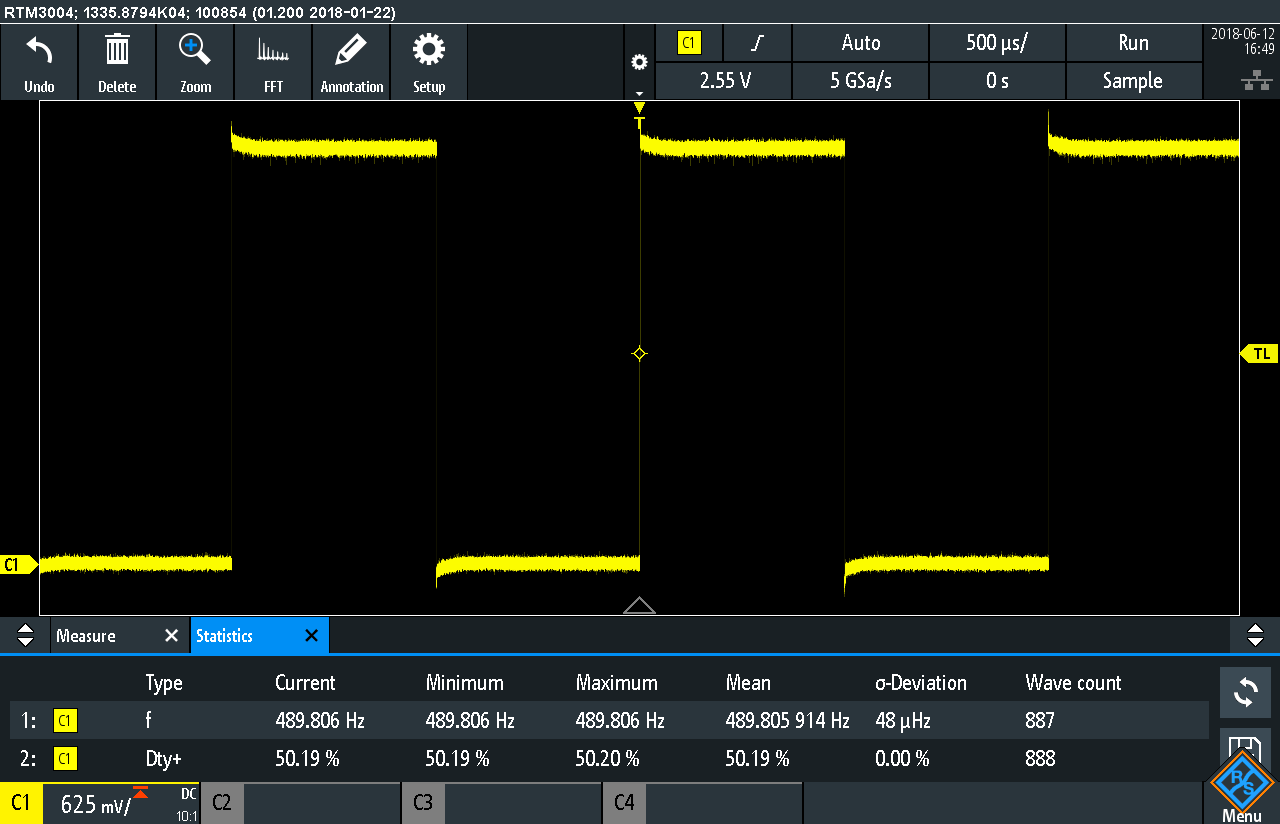Reset statistics with the refresh icon

click(x=1245, y=691)
